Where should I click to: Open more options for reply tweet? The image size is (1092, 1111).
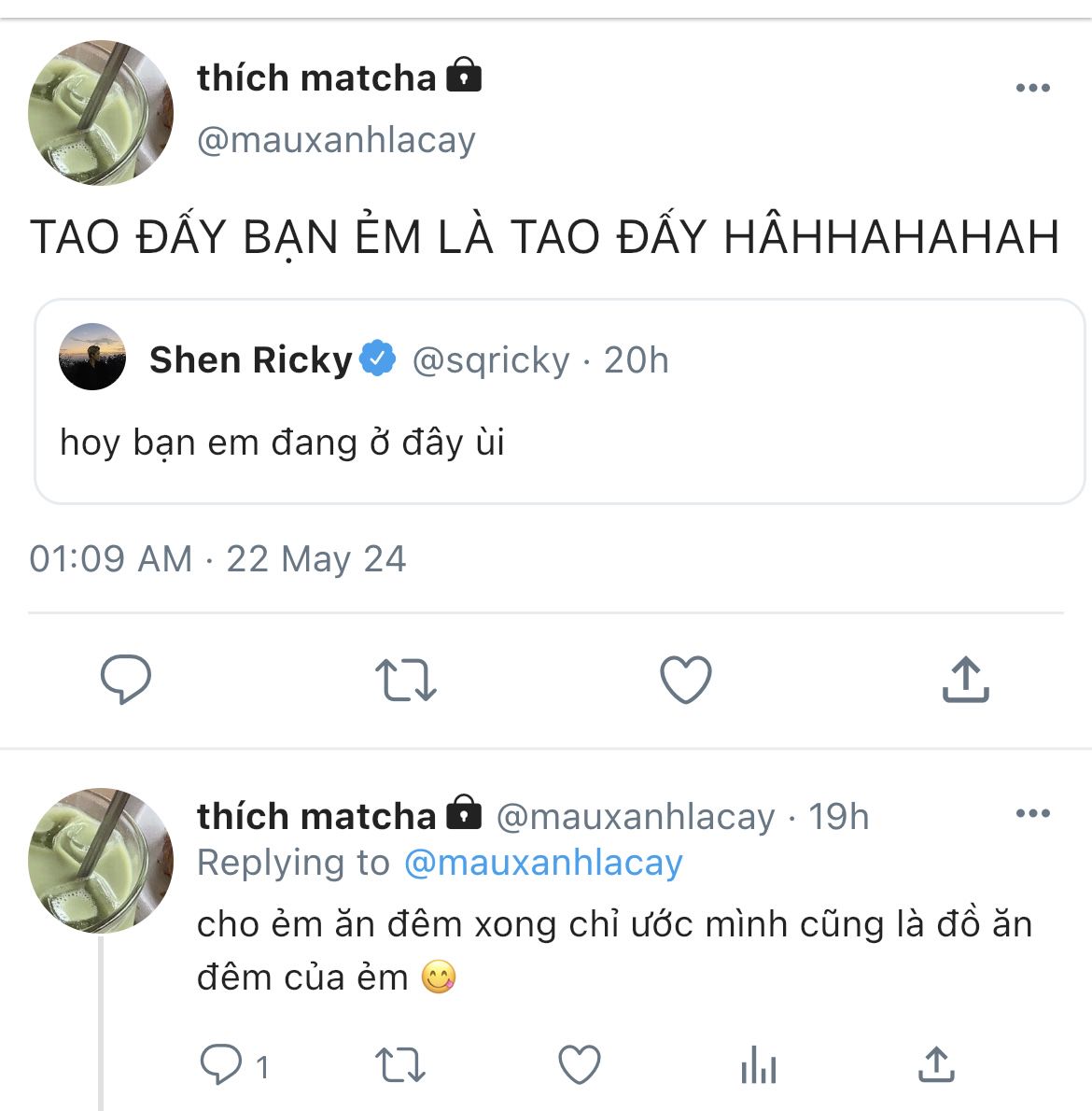[1032, 813]
